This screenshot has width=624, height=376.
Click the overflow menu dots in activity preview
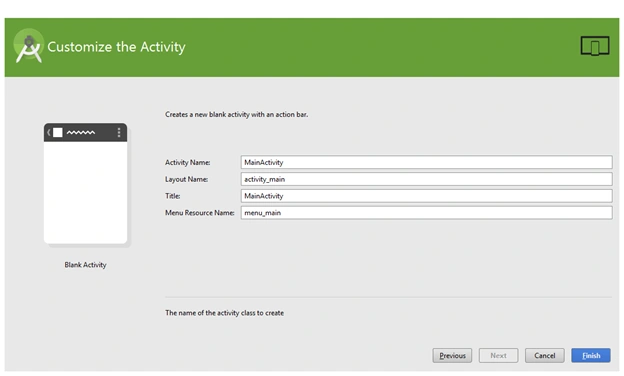[119, 132]
